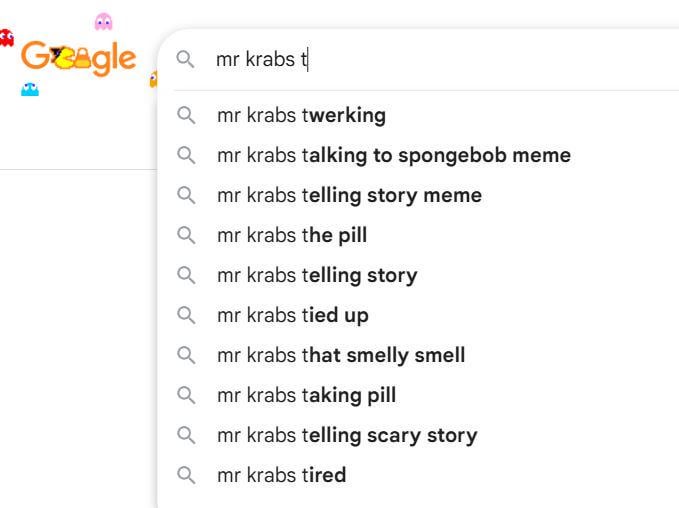Select suggestion "mr krabs twerking"

tap(301, 116)
